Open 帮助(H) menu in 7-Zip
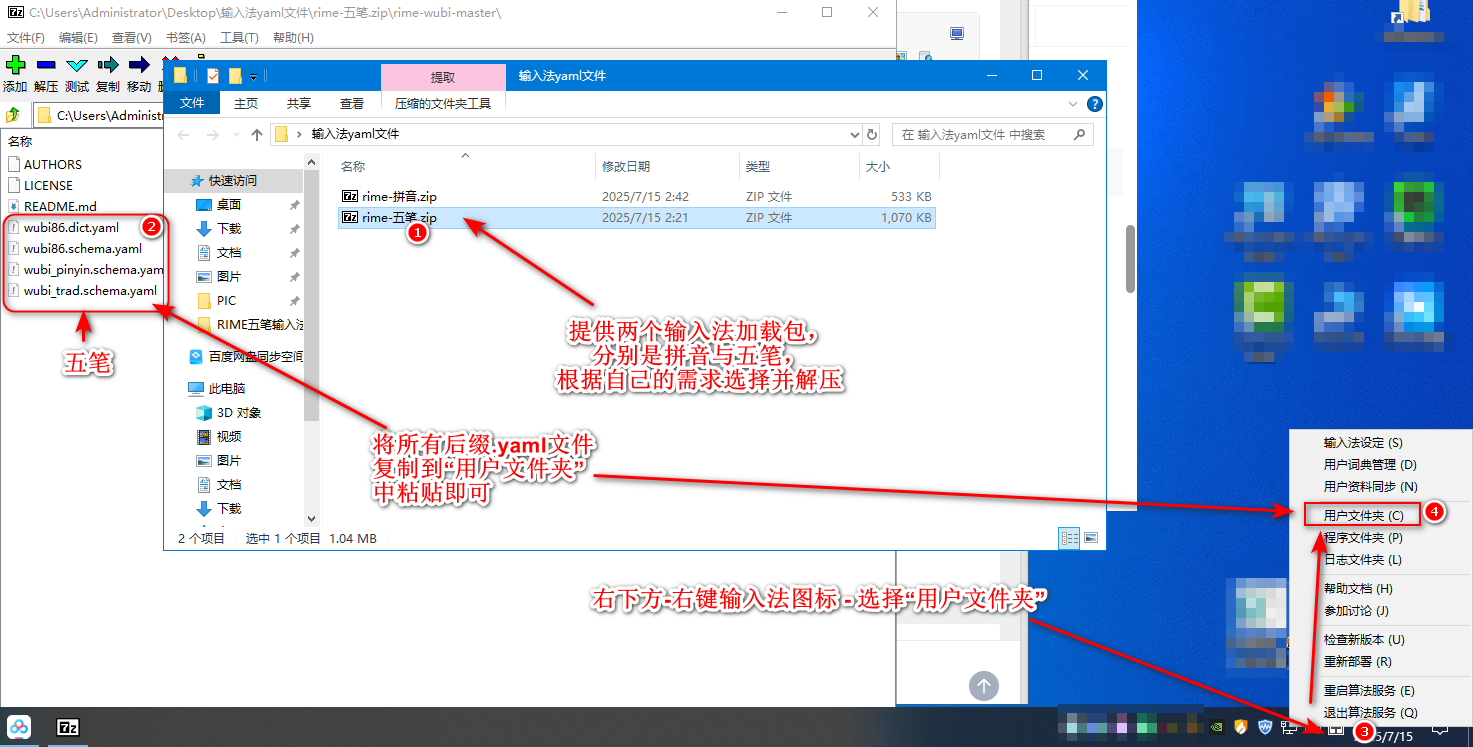1473x747 pixels. tap(293, 38)
